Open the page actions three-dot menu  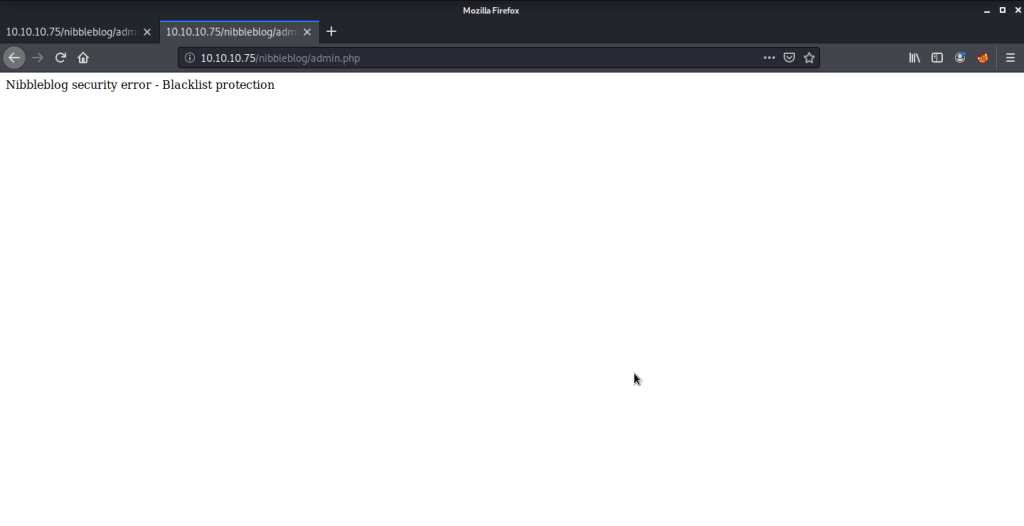pos(769,58)
